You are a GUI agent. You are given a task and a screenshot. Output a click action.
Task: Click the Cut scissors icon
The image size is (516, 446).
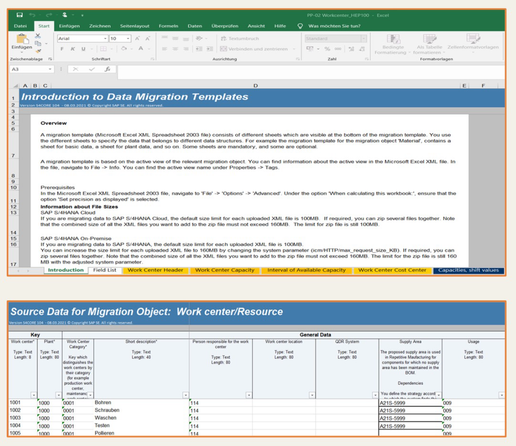pos(38,36)
